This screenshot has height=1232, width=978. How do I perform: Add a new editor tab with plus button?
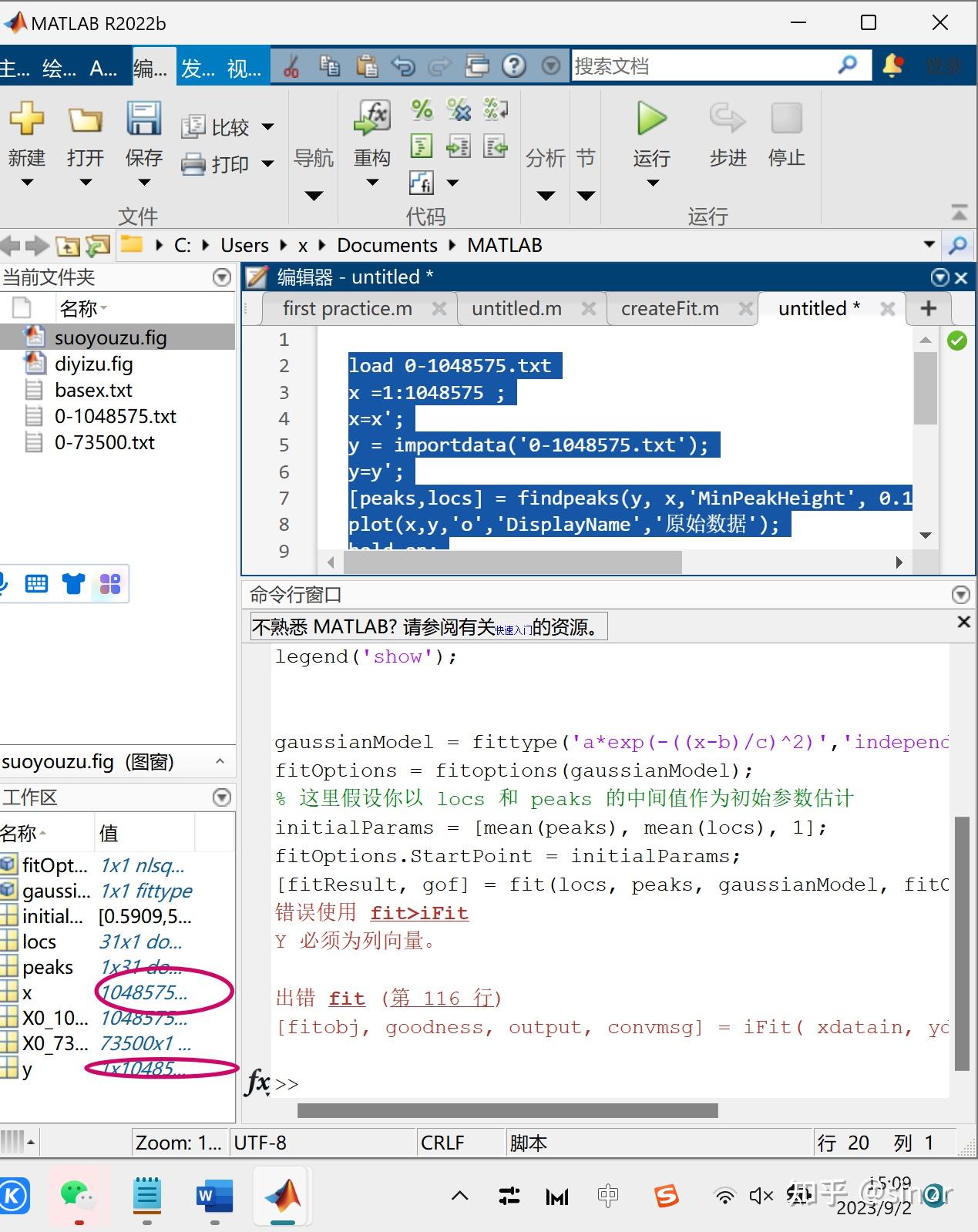coord(929,309)
